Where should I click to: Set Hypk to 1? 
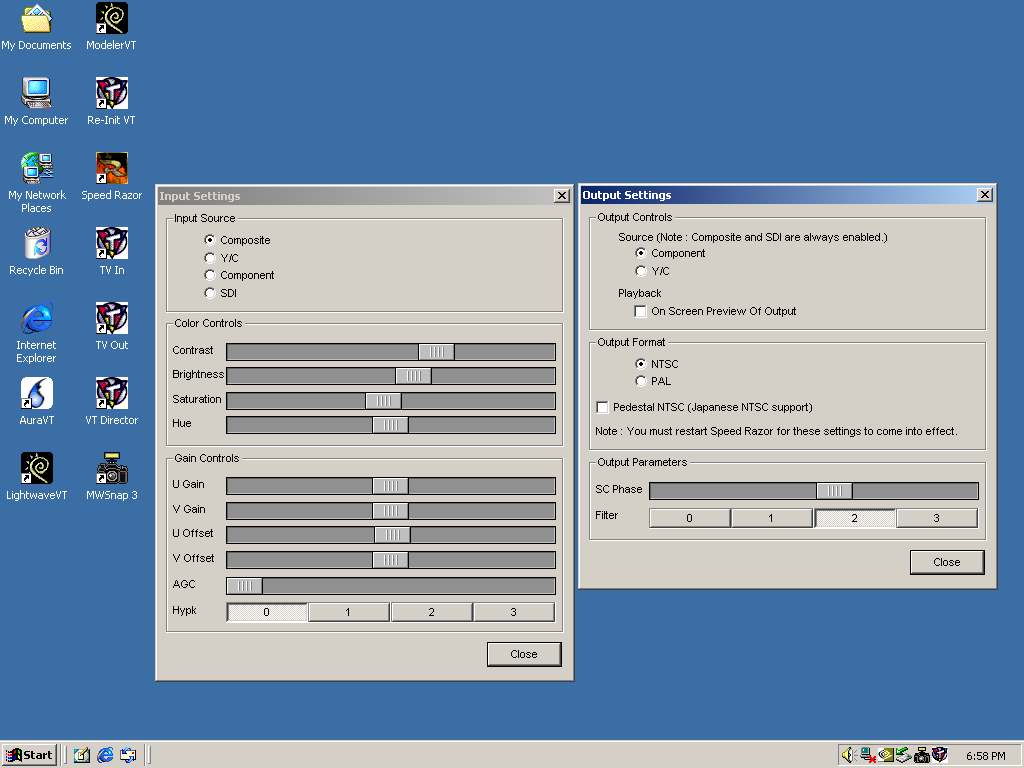click(349, 612)
